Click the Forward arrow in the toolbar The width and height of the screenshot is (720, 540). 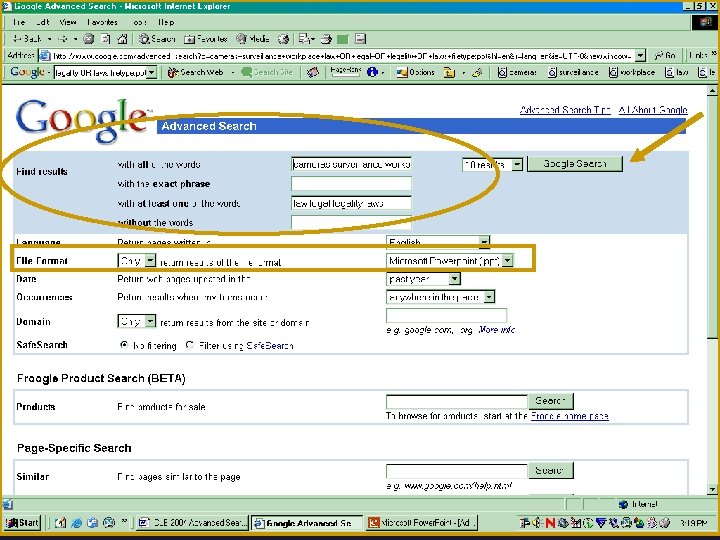pos(63,39)
